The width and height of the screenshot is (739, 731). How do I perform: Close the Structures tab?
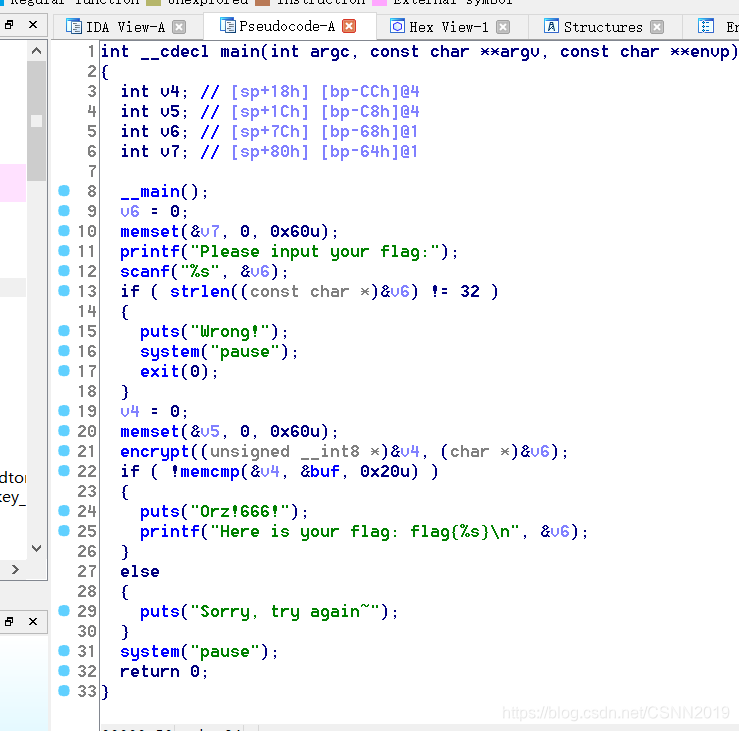click(657, 27)
